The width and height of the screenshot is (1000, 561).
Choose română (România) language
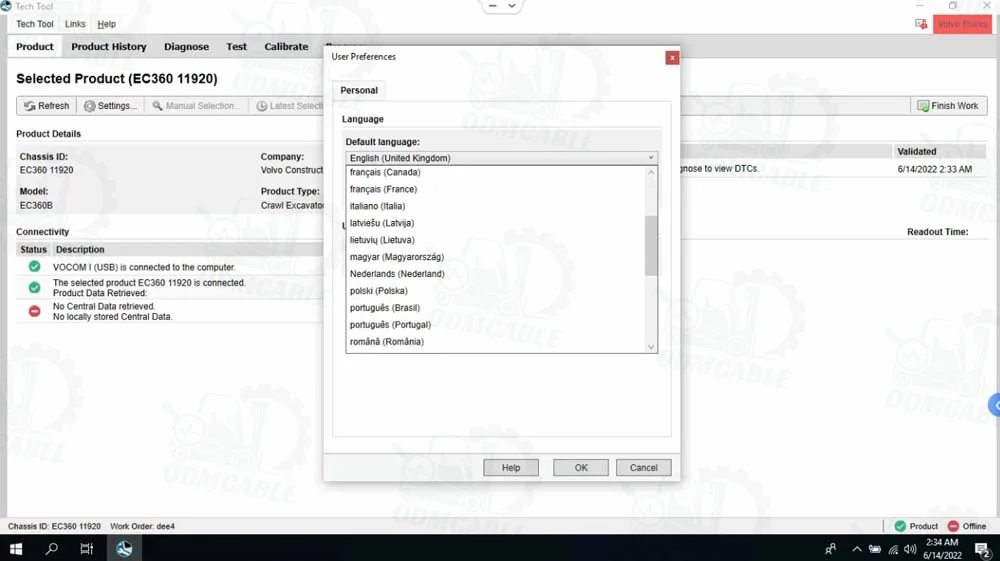(496, 342)
